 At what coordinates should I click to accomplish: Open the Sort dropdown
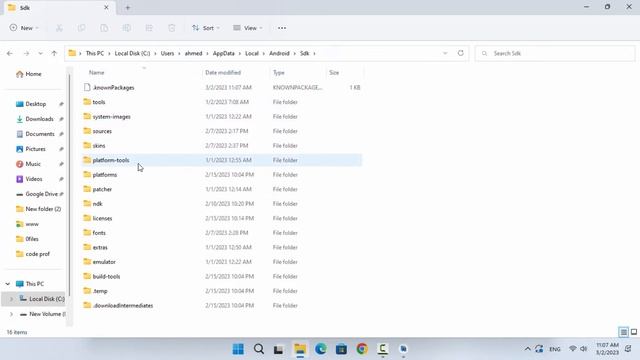(206, 28)
